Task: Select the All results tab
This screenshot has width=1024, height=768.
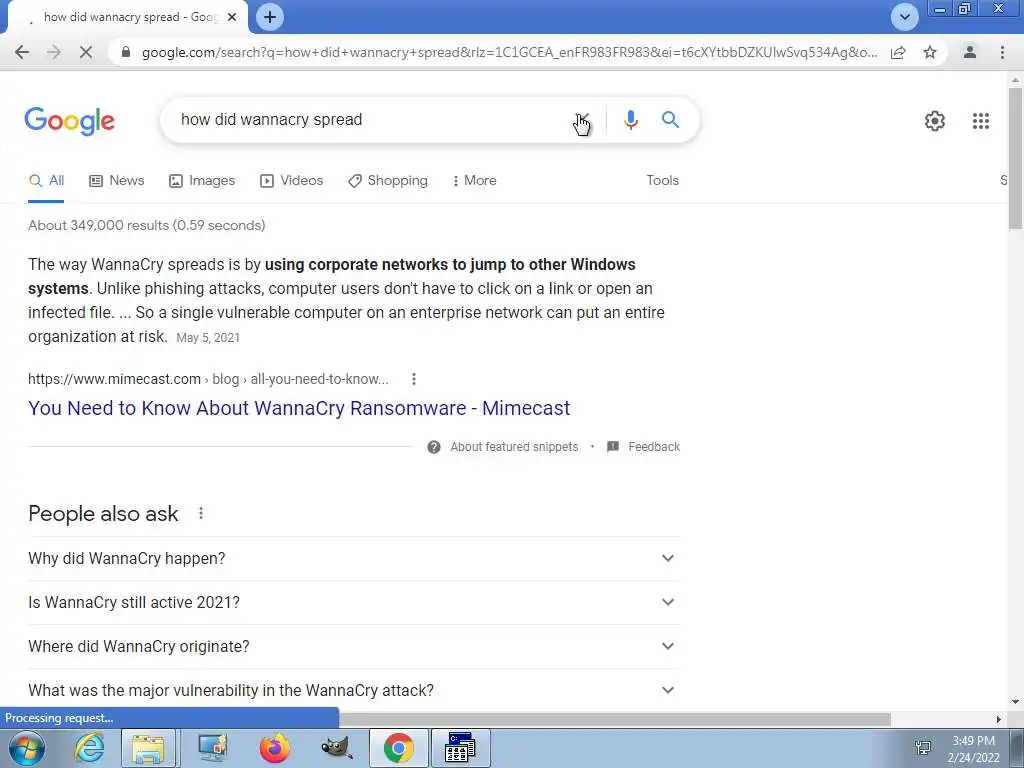Action: tap(46, 181)
